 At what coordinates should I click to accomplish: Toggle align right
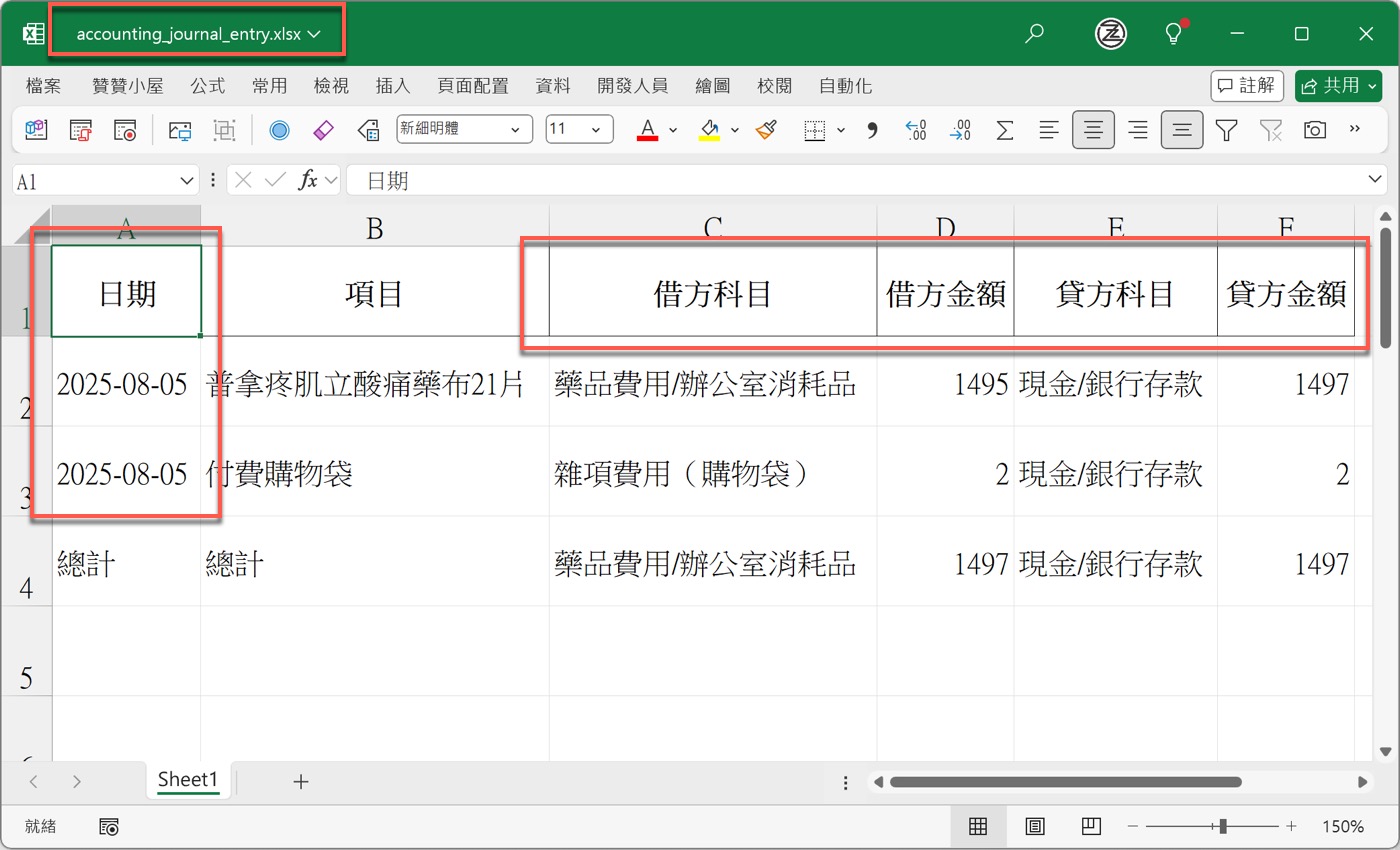click(x=1138, y=129)
